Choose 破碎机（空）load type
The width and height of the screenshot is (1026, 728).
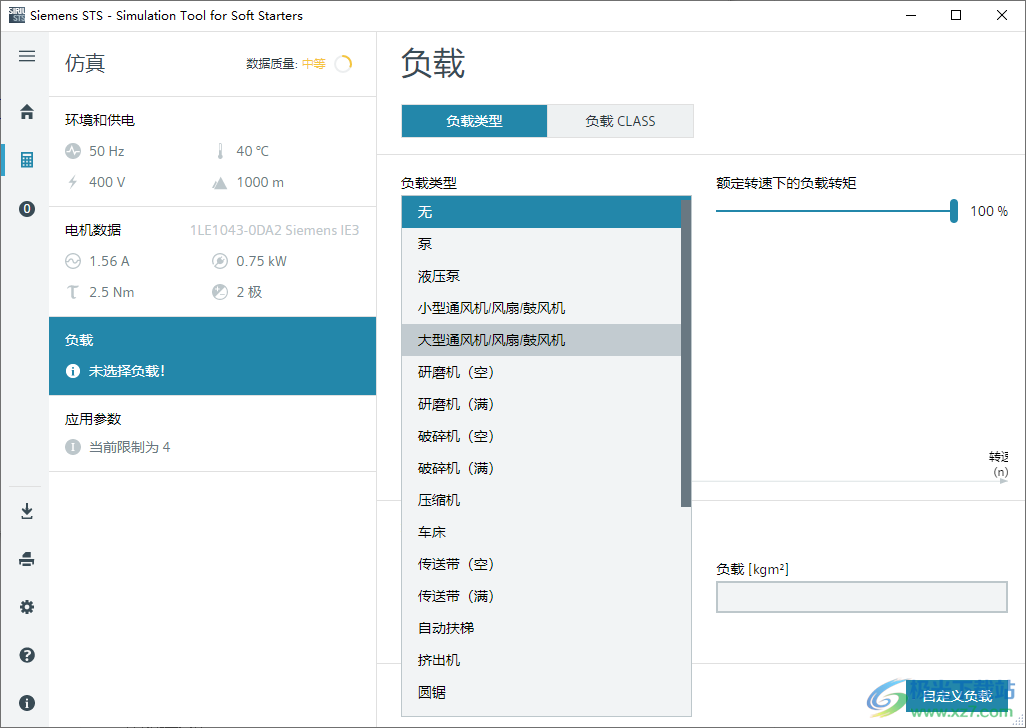541,436
